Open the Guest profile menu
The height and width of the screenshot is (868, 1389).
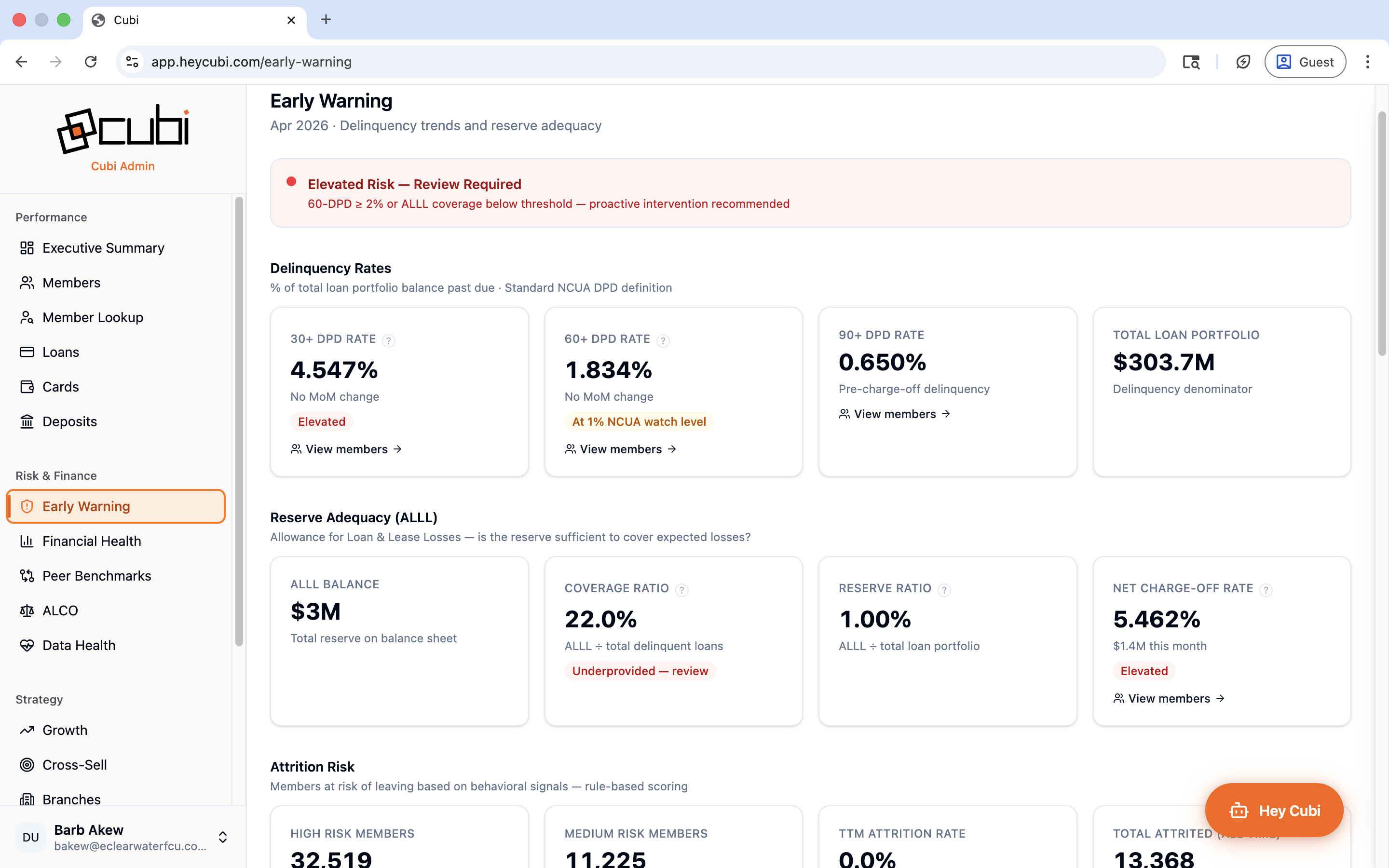click(1305, 62)
